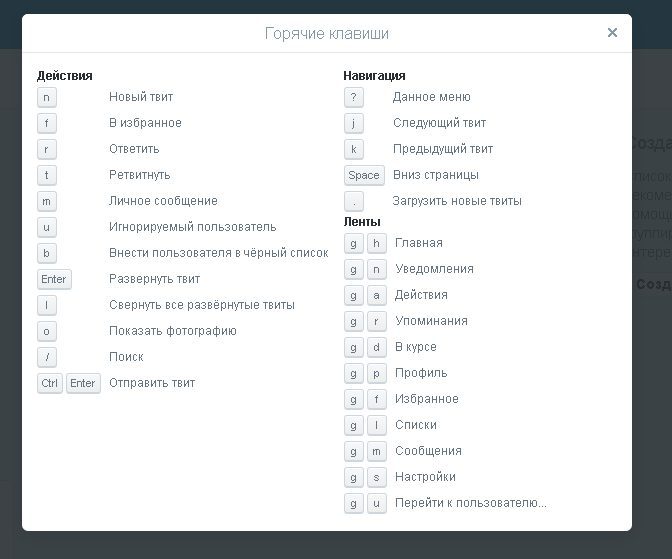Click the 'f' key for В избранное
Screen dimensions: 672x559
click(47, 123)
